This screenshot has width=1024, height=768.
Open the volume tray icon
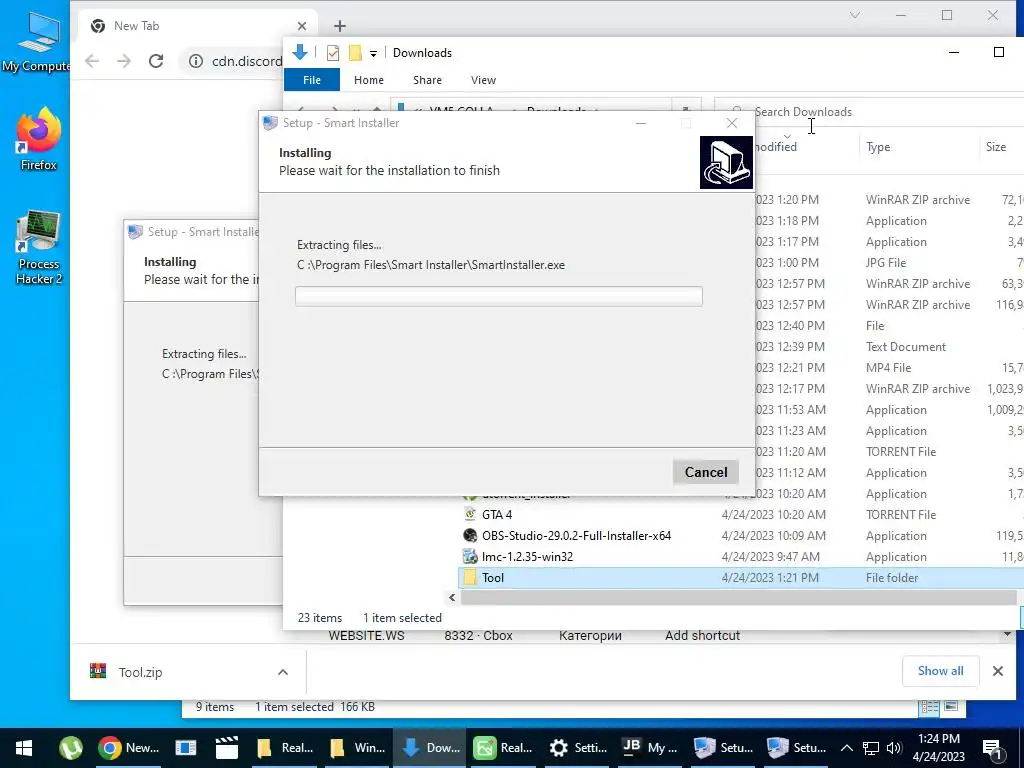pos(894,748)
